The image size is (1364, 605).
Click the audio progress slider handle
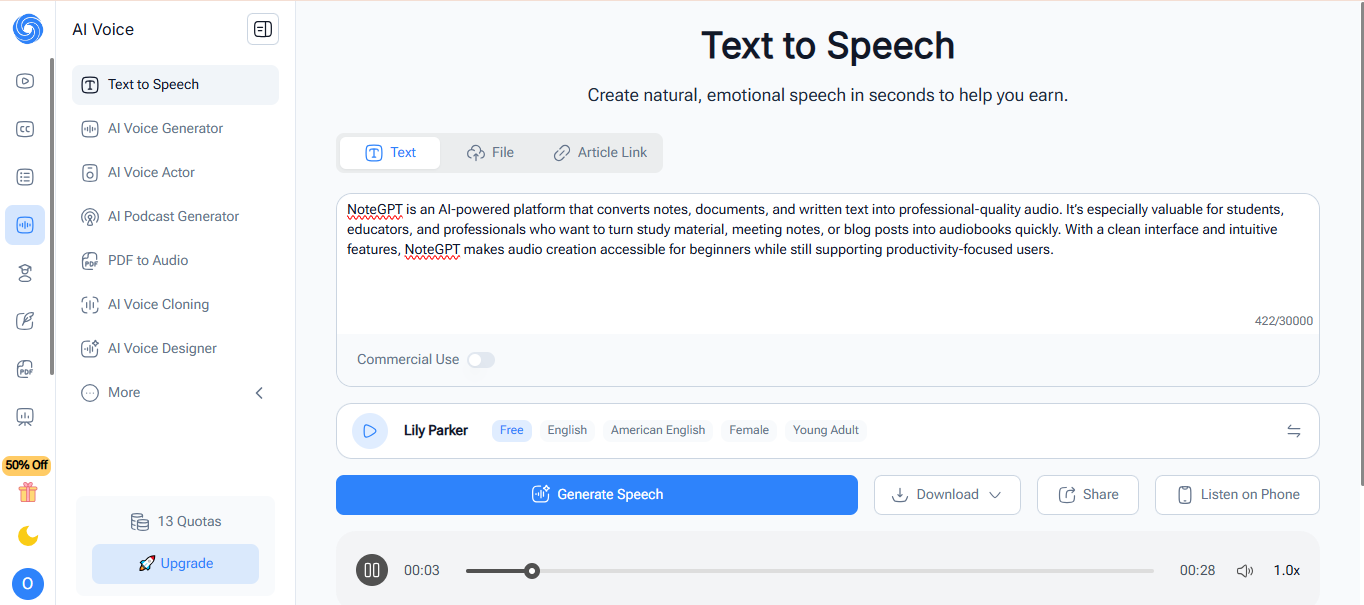pos(532,571)
